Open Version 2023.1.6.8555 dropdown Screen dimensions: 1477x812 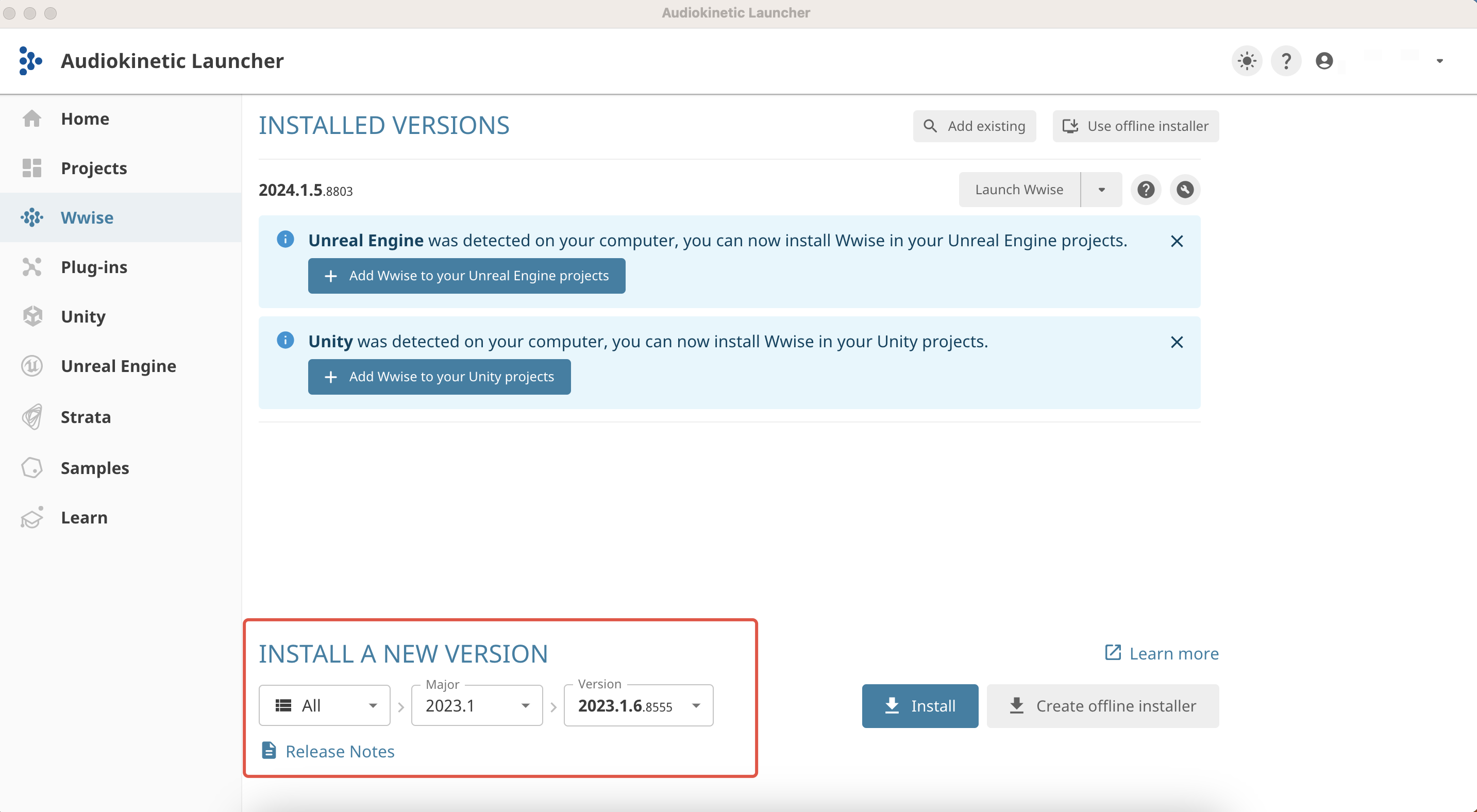pyautogui.click(x=638, y=705)
